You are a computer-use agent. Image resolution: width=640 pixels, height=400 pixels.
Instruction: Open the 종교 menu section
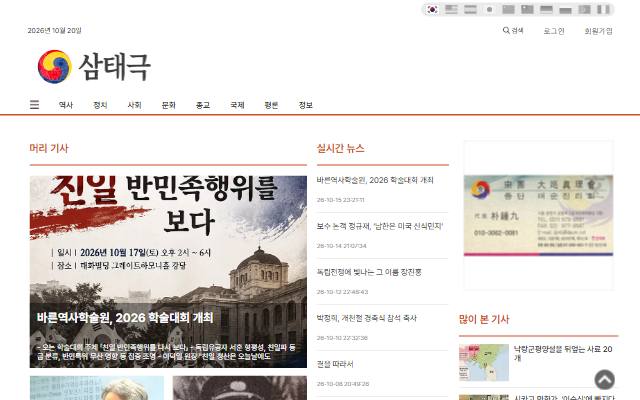pyautogui.click(x=203, y=105)
